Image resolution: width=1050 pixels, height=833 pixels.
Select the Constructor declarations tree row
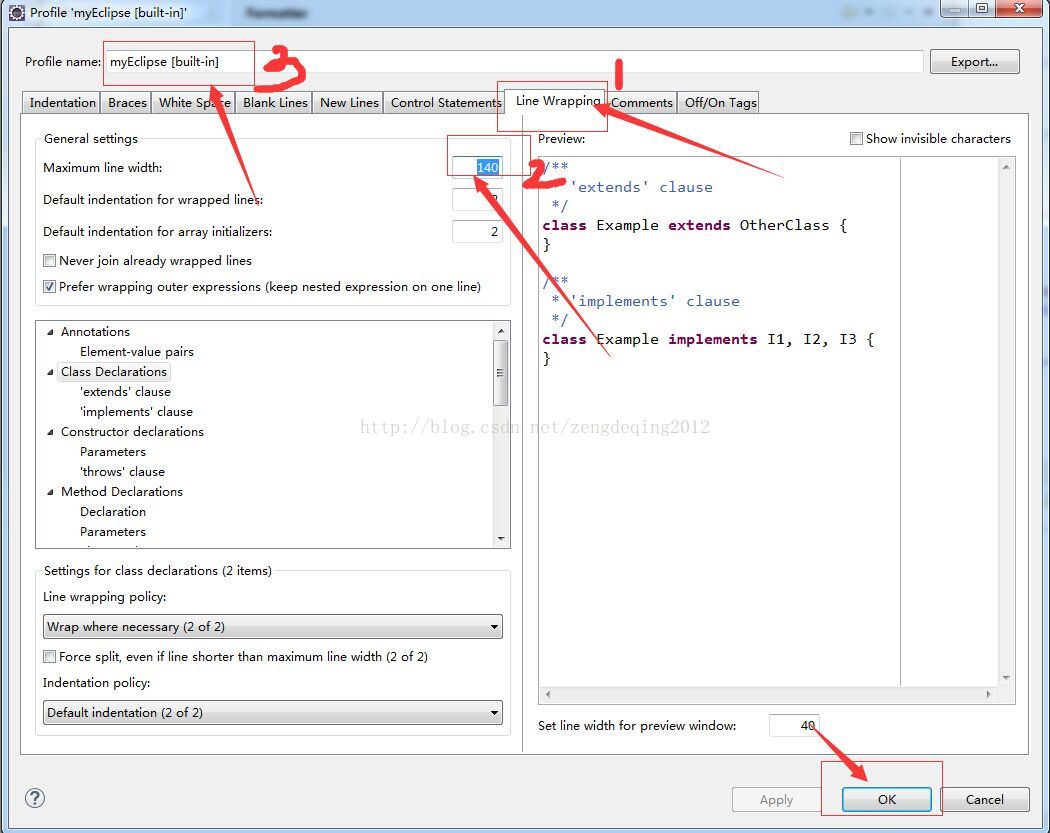[x=132, y=432]
